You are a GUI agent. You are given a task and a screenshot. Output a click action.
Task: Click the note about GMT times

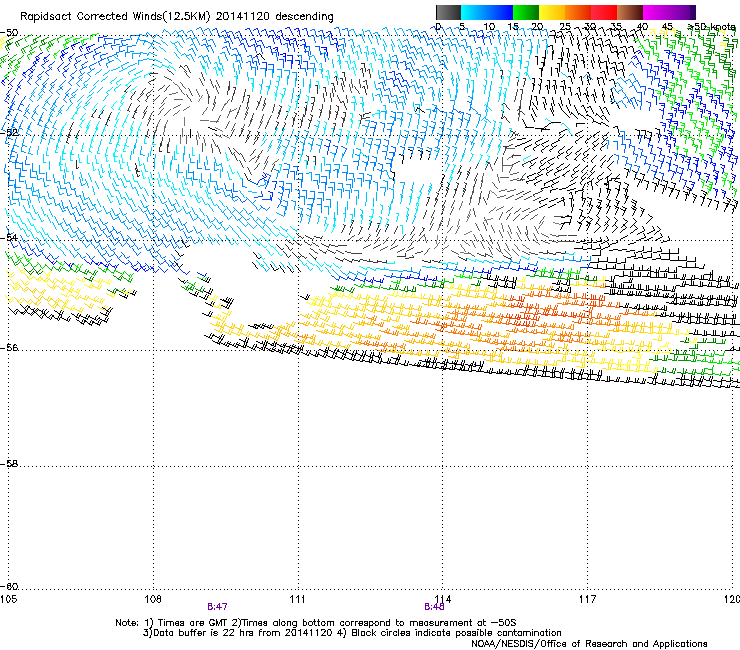[x=316, y=623]
